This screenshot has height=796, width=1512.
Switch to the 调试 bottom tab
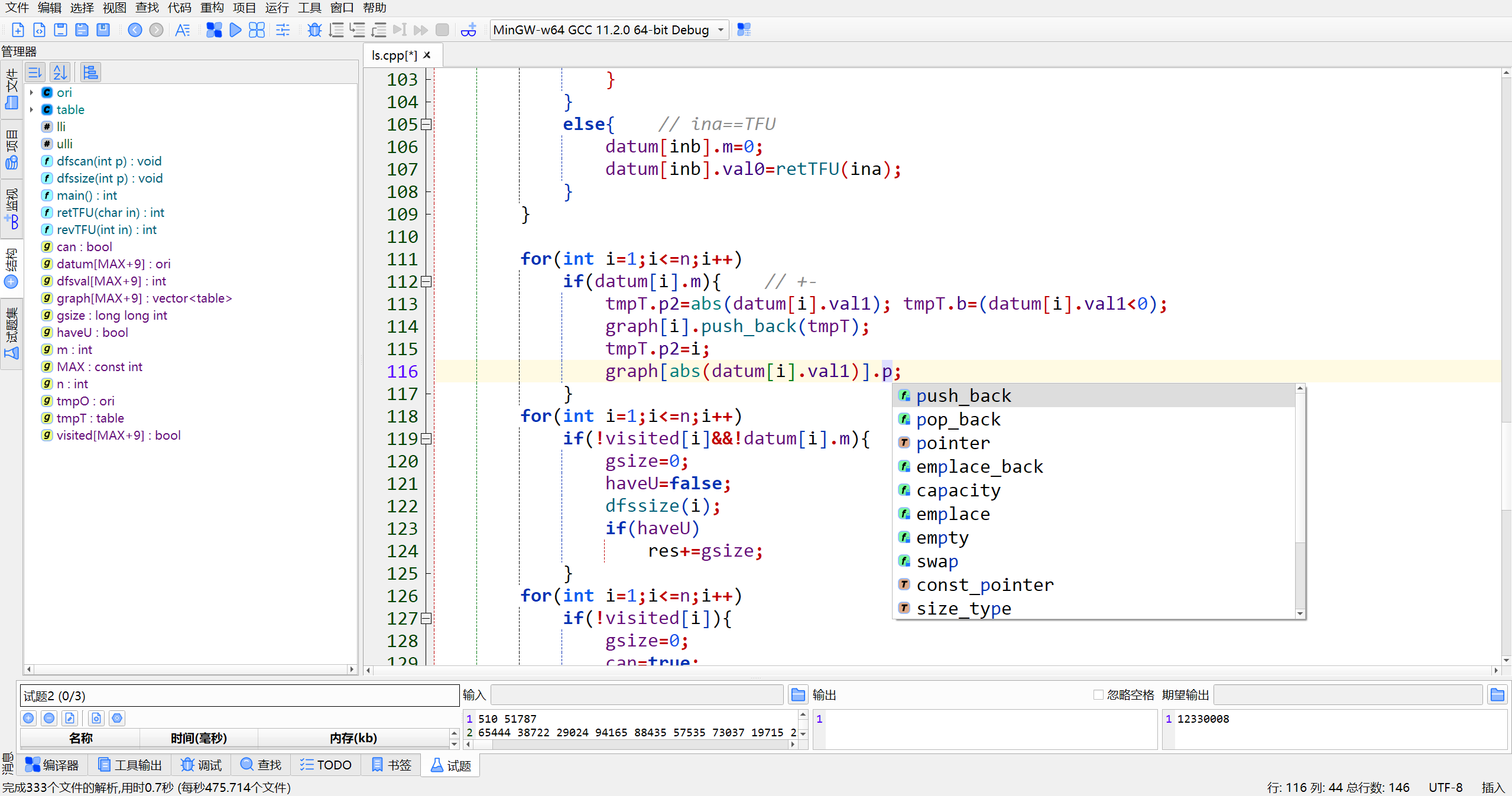click(x=201, y=765)
